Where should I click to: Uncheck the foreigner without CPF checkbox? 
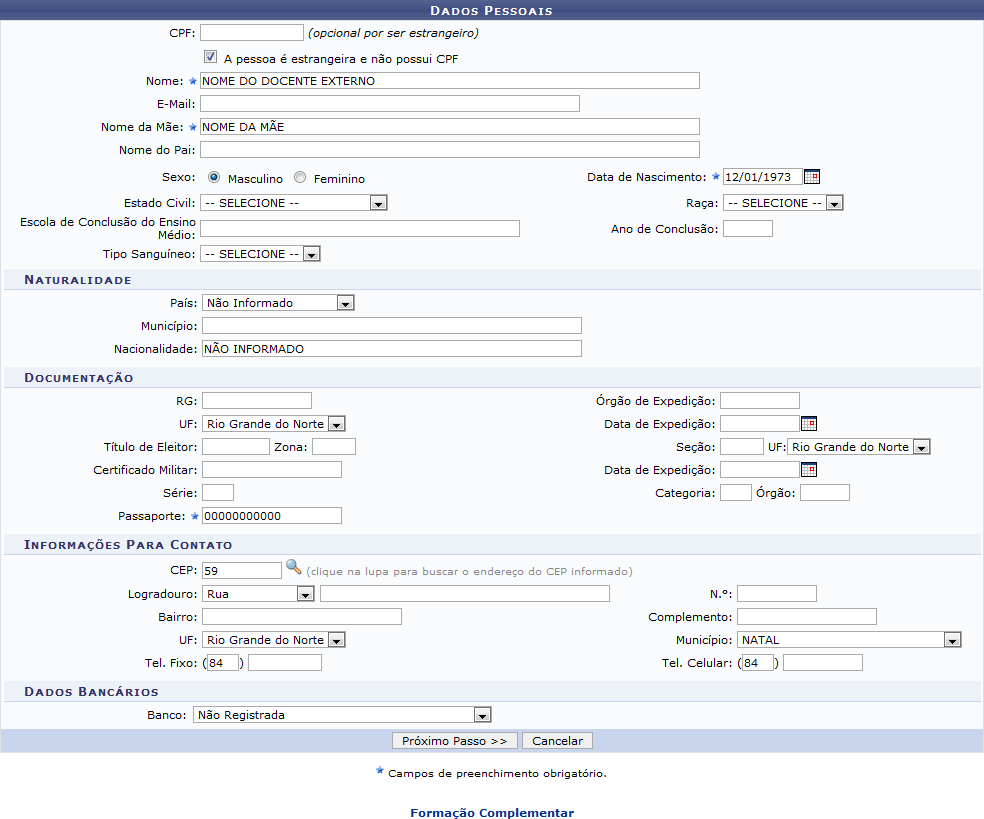click(211, 58)
